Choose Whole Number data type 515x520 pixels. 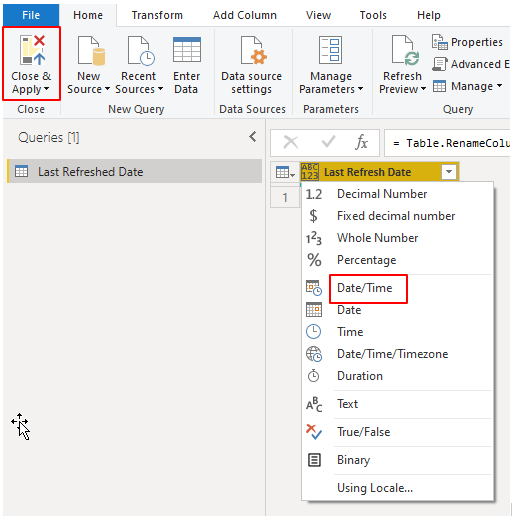pyautogui.click(x=397, y=238)
